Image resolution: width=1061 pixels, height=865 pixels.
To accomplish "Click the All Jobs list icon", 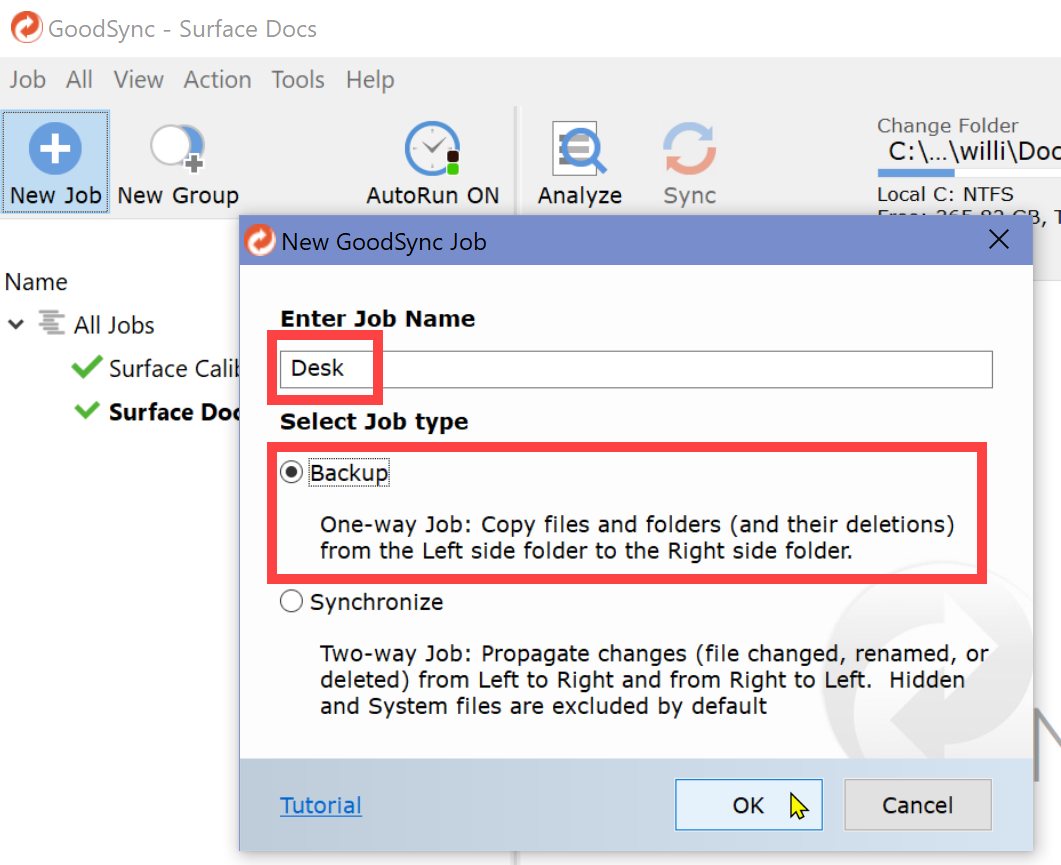I will [x=51, y=323].
